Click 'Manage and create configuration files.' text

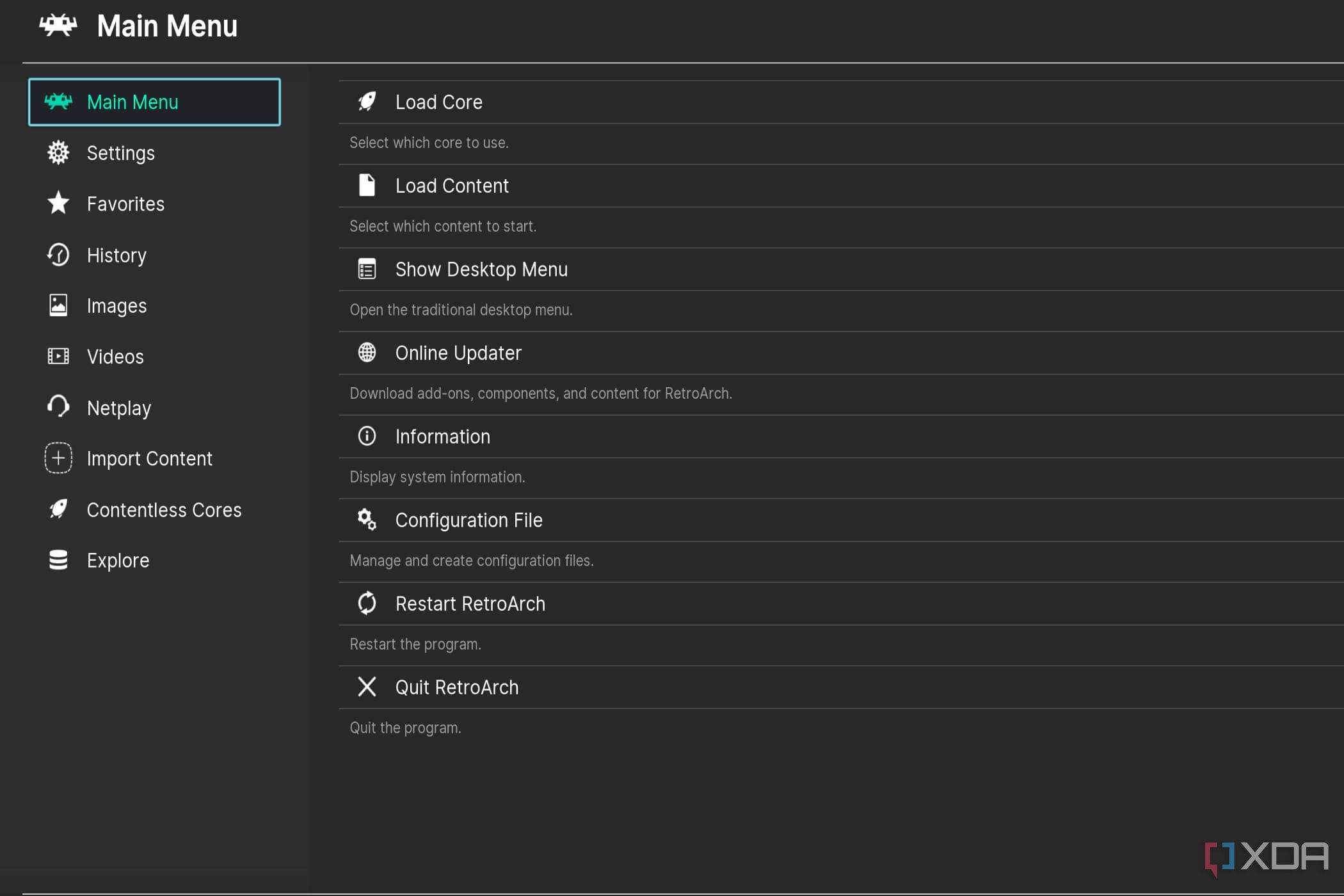pyautogui.click(x=472, y=561)
